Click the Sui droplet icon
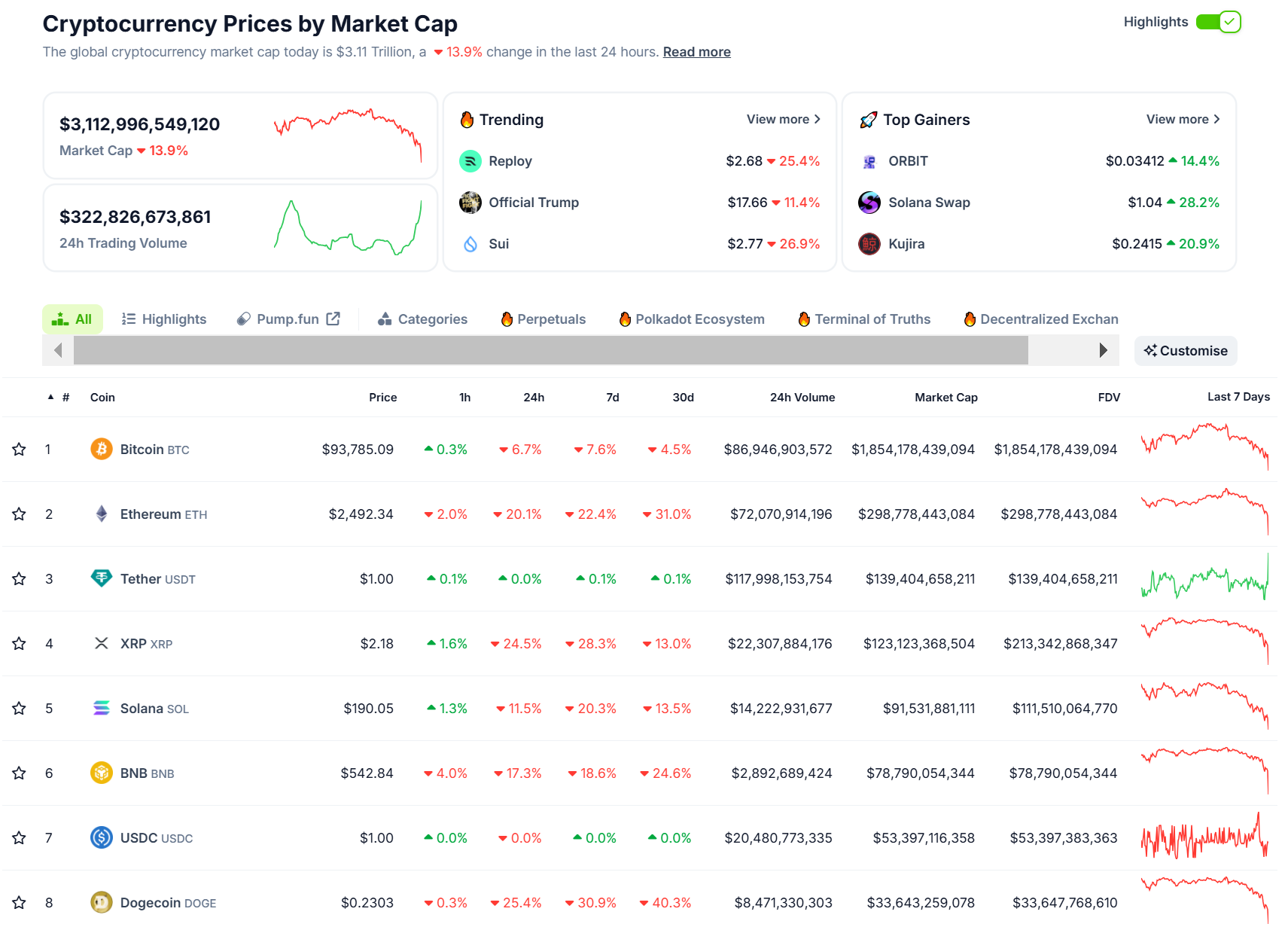Image resolution: width=1288 pixels, height=930 pixels. point(470,244)
